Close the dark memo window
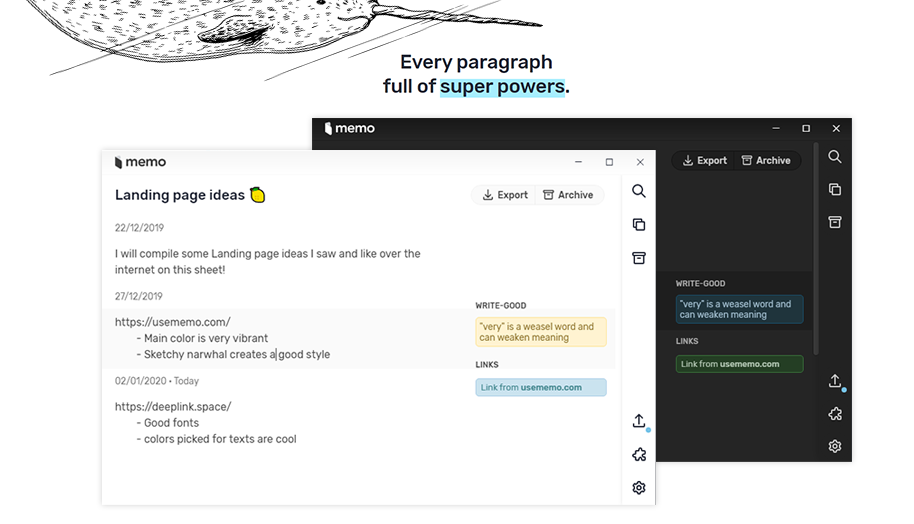The height and width of the screenshot is (524, 914). coord(836,128)
